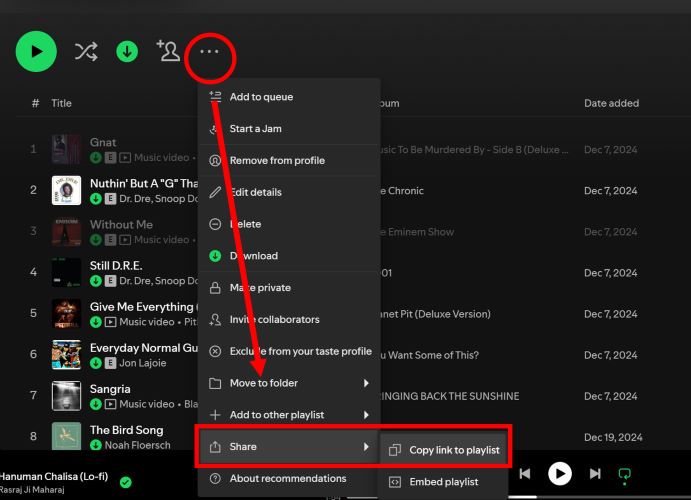Viewport: 691px width, 500px height.
Task: Skip to the next track
Action: tap(595, 474)
